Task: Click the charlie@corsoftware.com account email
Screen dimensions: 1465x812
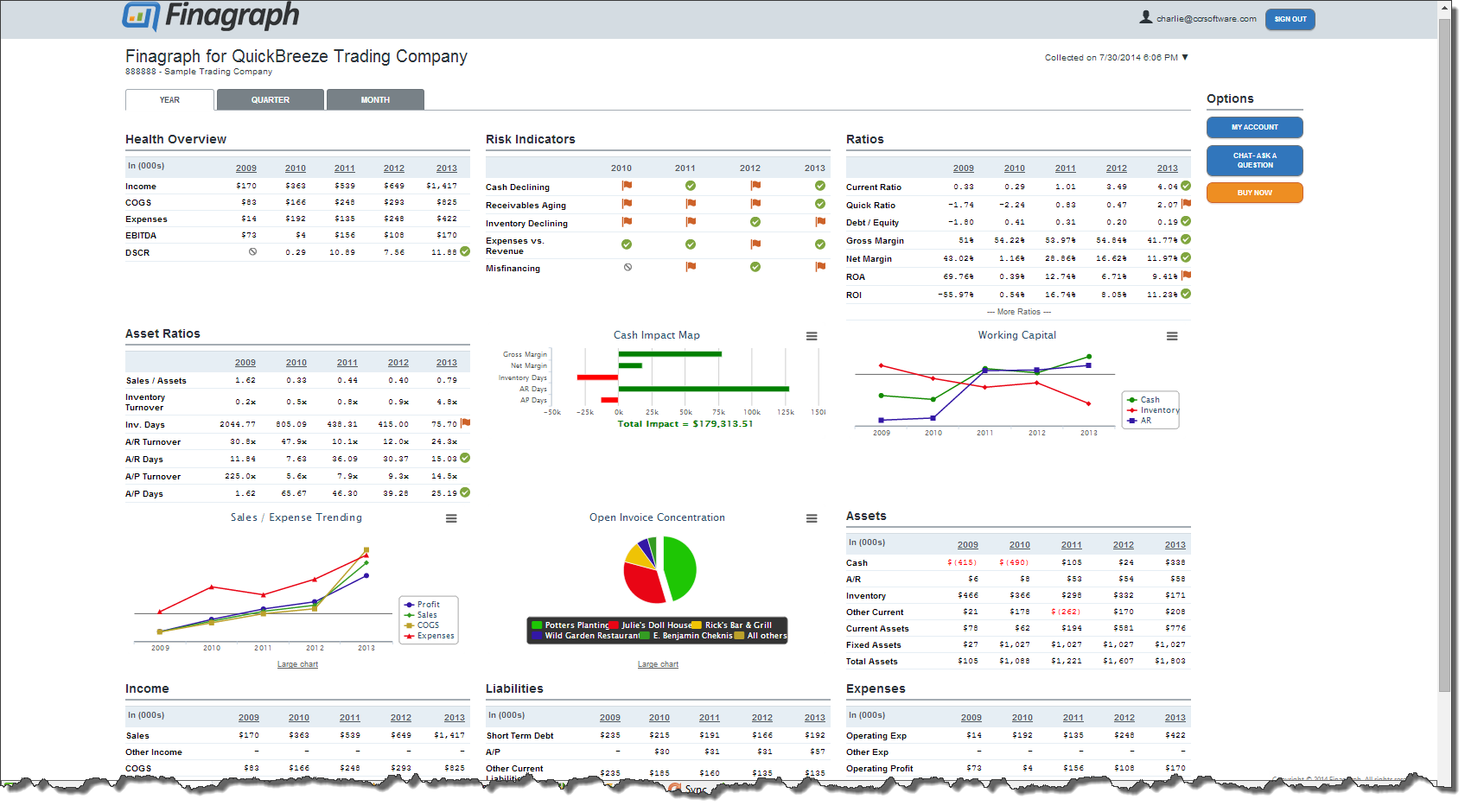Action: pos(1207,19)
